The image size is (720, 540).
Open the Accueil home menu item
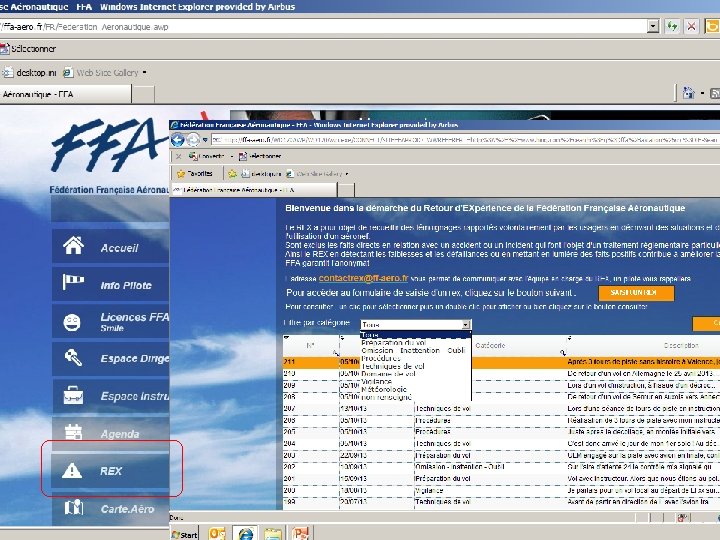[x=111, y=247]
